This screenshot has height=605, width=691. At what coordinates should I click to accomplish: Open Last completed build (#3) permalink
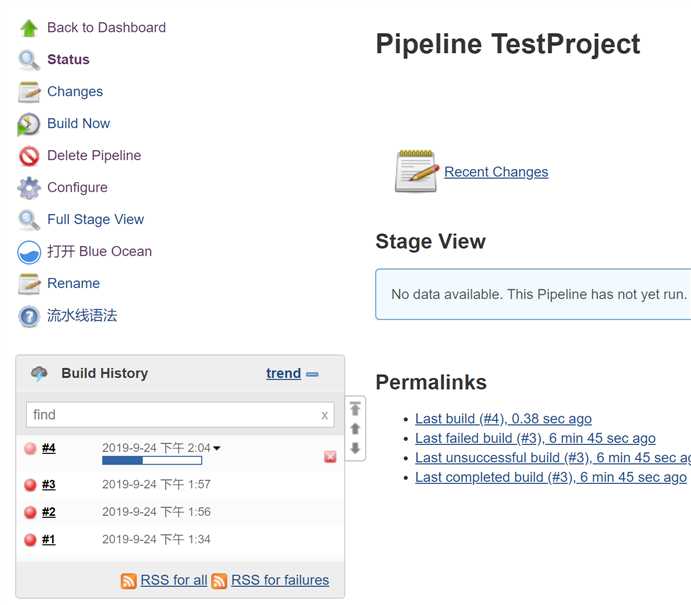[551, 477]
